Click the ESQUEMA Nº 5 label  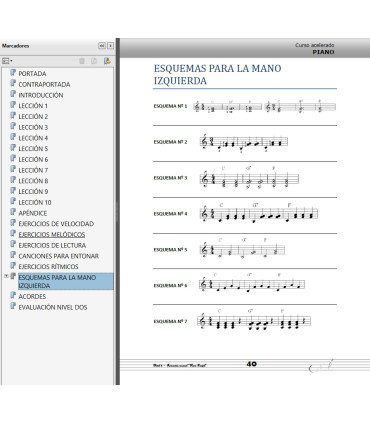(170, 250)
